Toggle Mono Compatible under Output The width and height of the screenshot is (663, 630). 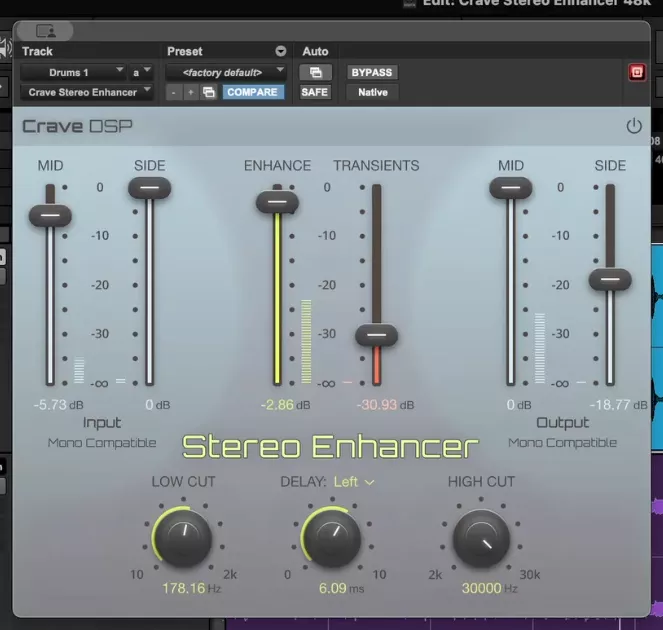[562, 443]
